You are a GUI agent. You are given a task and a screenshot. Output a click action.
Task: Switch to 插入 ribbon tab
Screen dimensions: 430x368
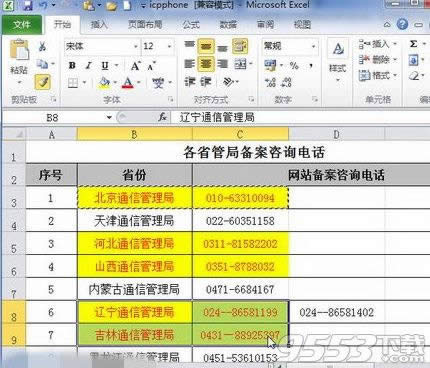click(x=99, y=24)
